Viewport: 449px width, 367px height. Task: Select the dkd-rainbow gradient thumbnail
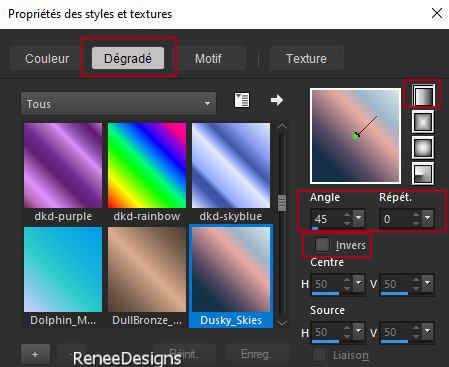click(x=147, y=165)
